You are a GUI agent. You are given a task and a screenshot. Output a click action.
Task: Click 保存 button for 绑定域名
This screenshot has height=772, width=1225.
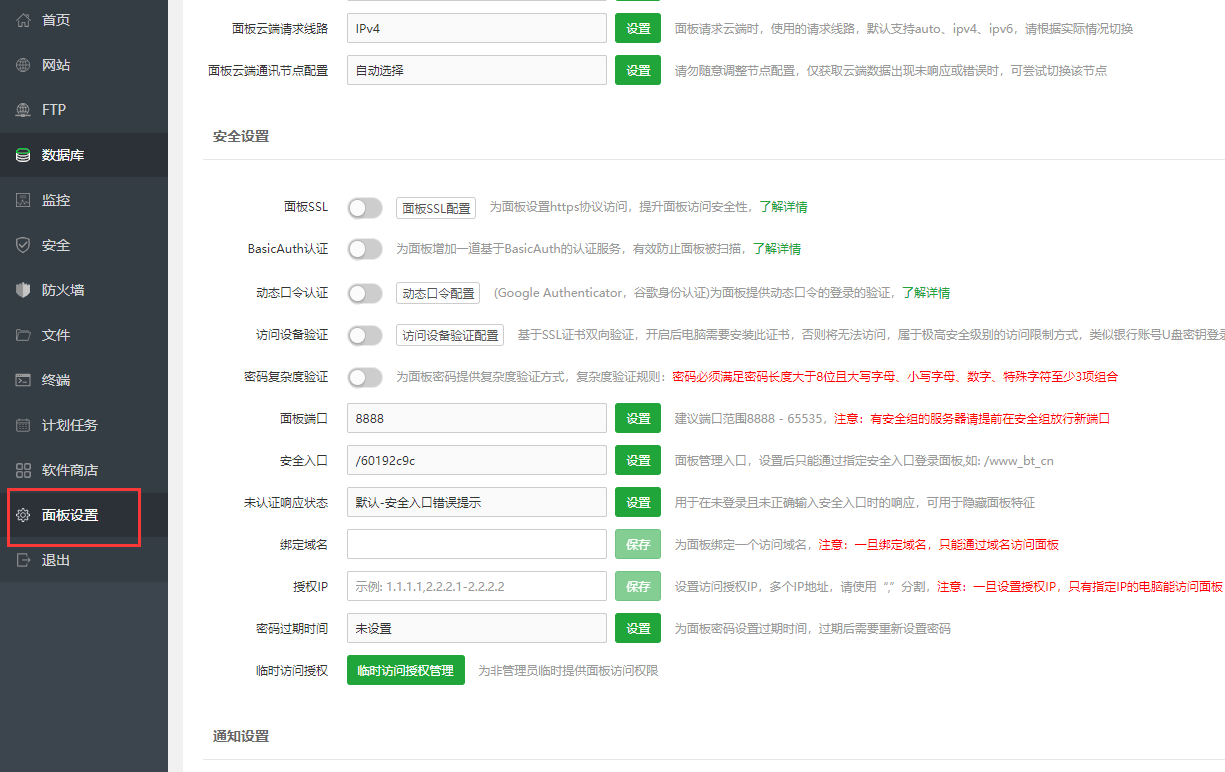pyautogui.click(x=638, y=544)
